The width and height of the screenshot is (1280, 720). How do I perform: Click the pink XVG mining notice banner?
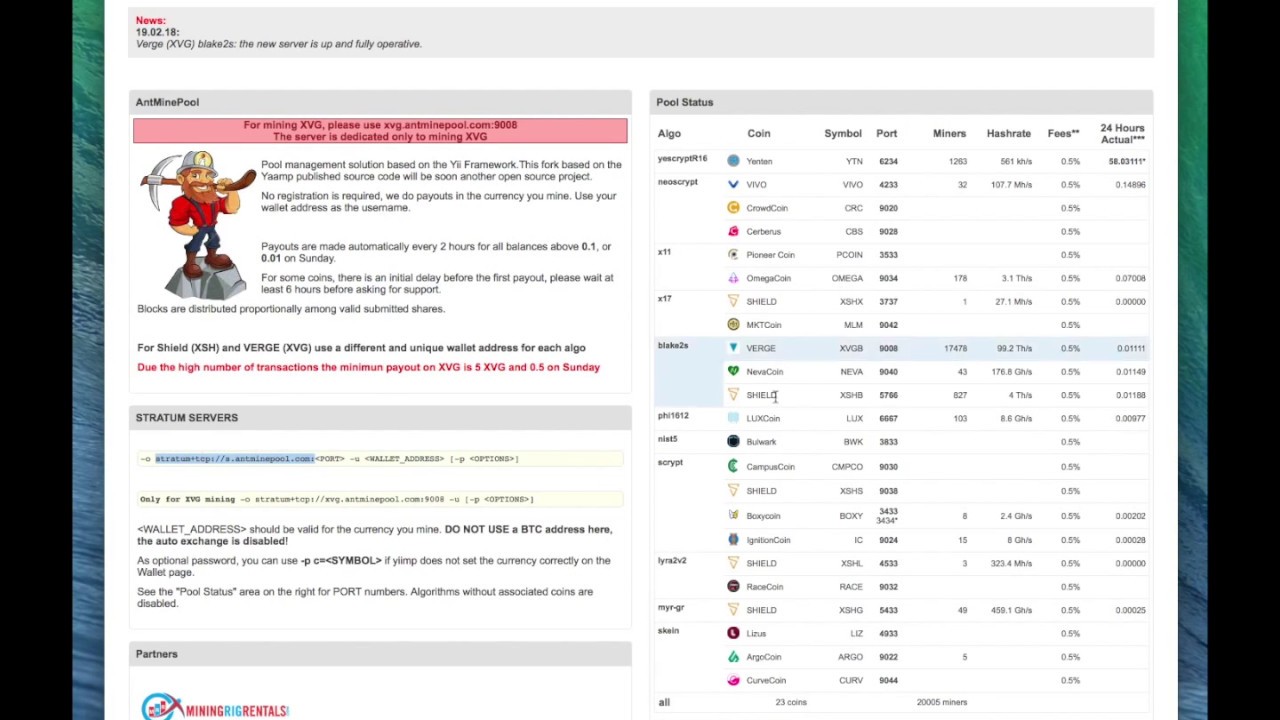(380, 131)
